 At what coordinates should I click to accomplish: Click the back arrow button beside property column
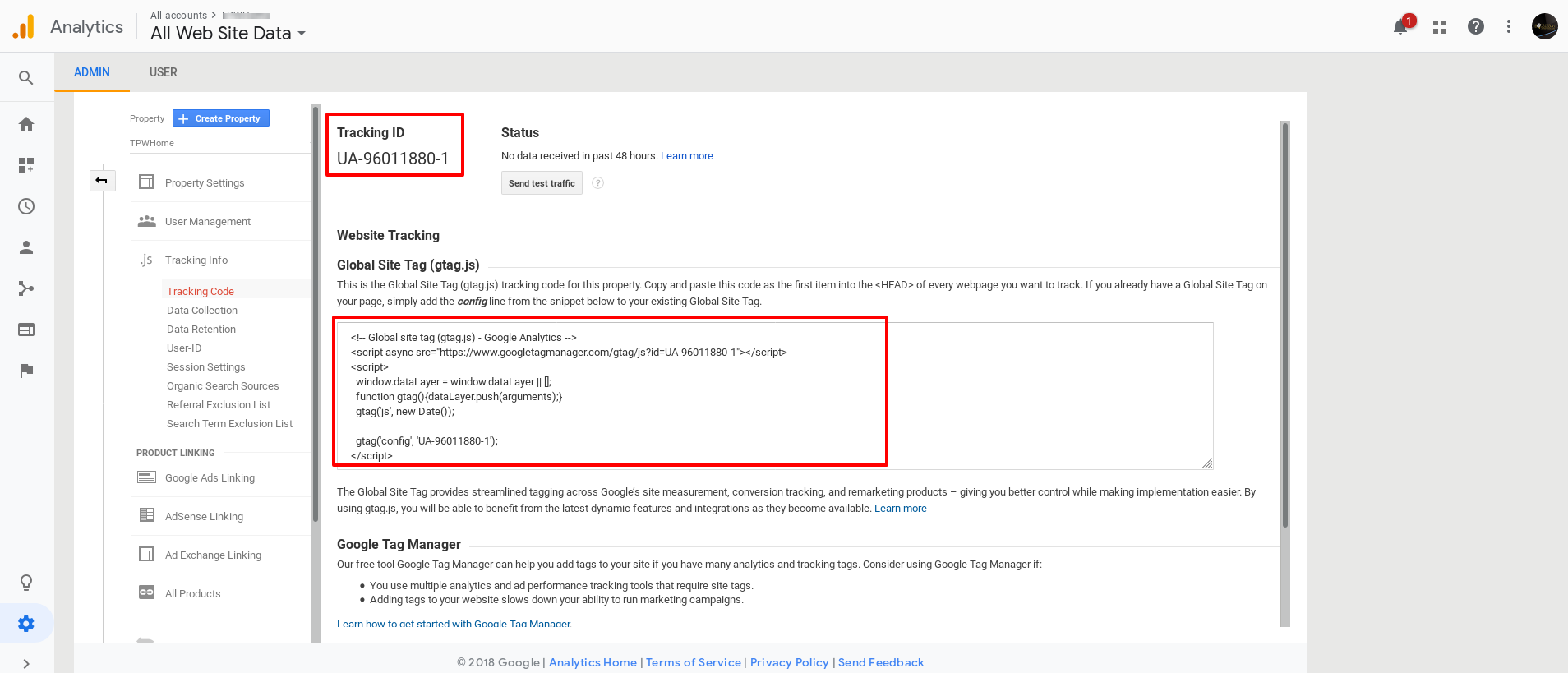point(102,180)
